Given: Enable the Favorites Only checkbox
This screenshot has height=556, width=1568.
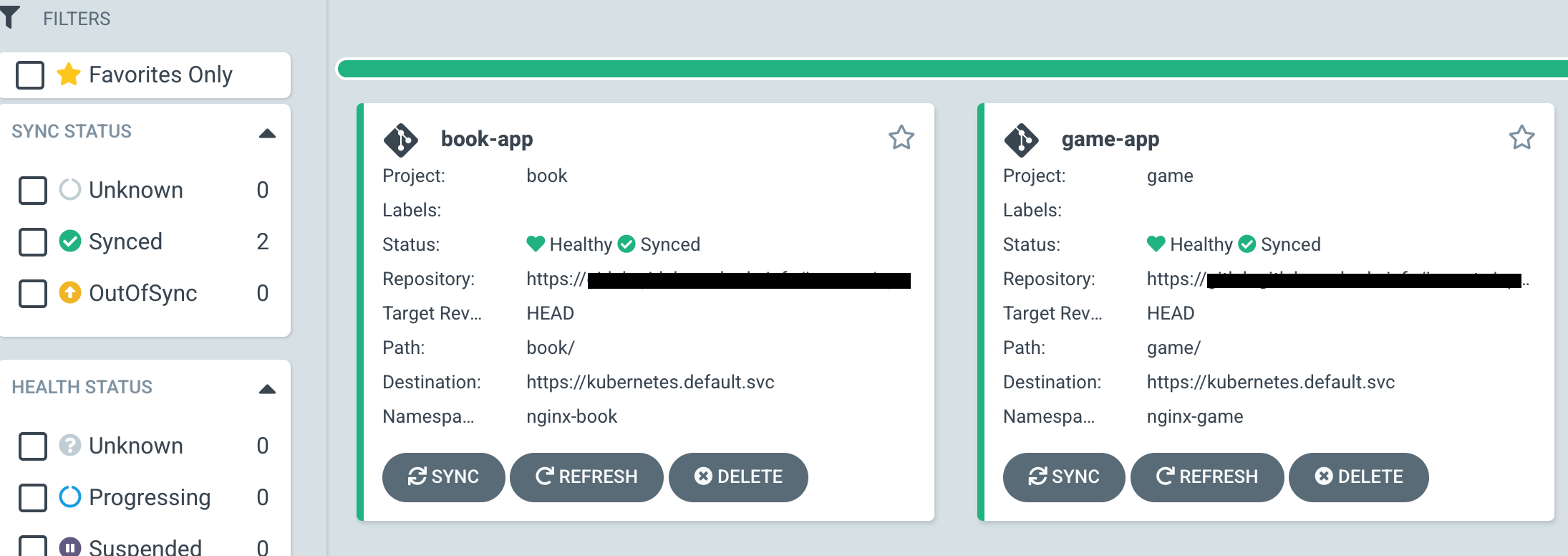Looking at the screenshot, I should click(30, 75).
